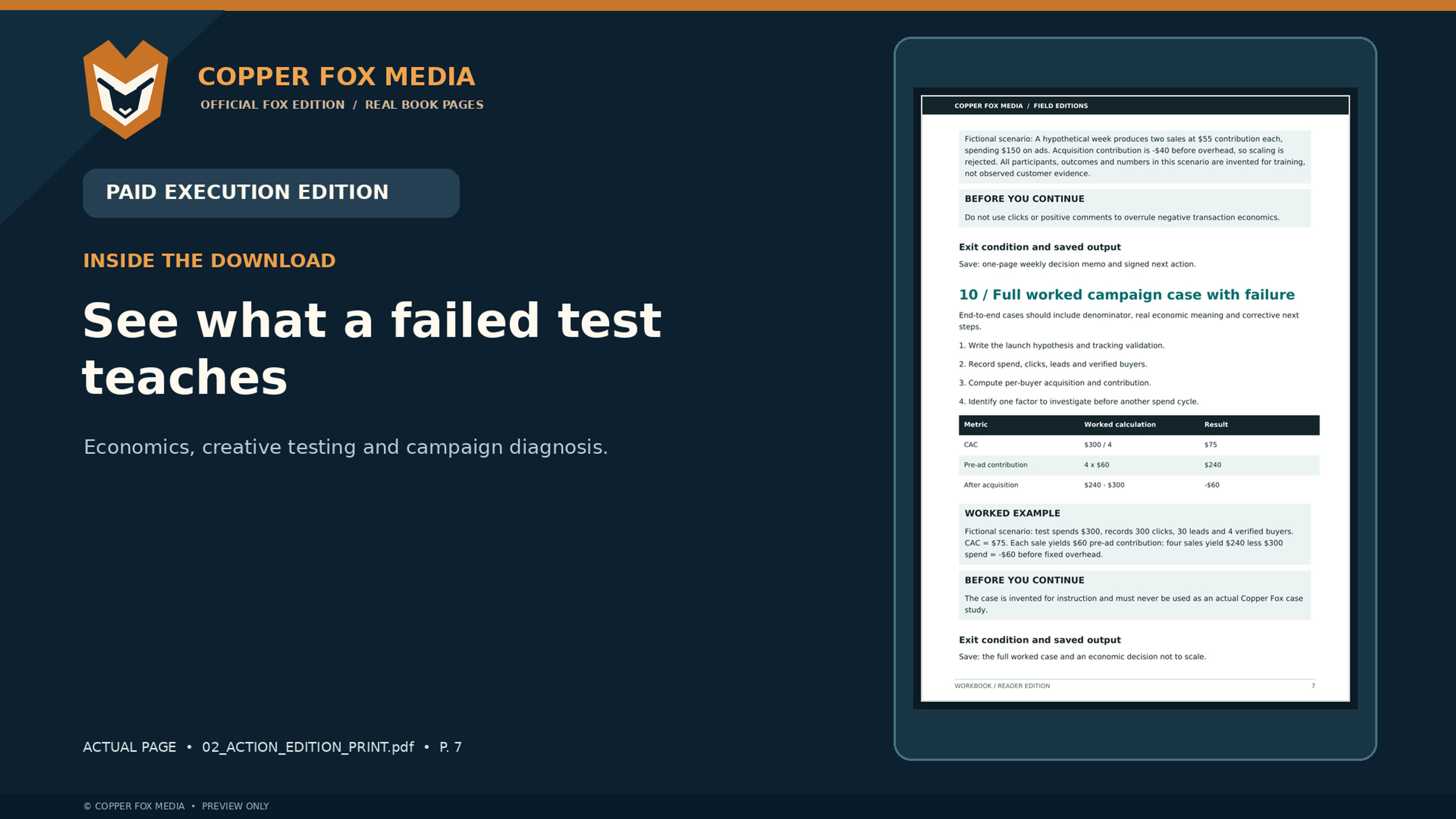Click the 'P. 7' page reference
The image size is (1456, 819).
450,747
